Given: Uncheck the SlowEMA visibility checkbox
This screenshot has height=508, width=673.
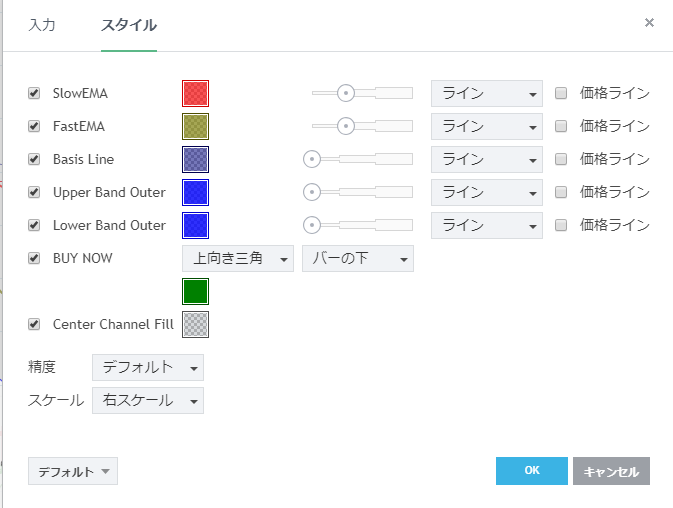Looking at the screenshot, I should 35,93.
